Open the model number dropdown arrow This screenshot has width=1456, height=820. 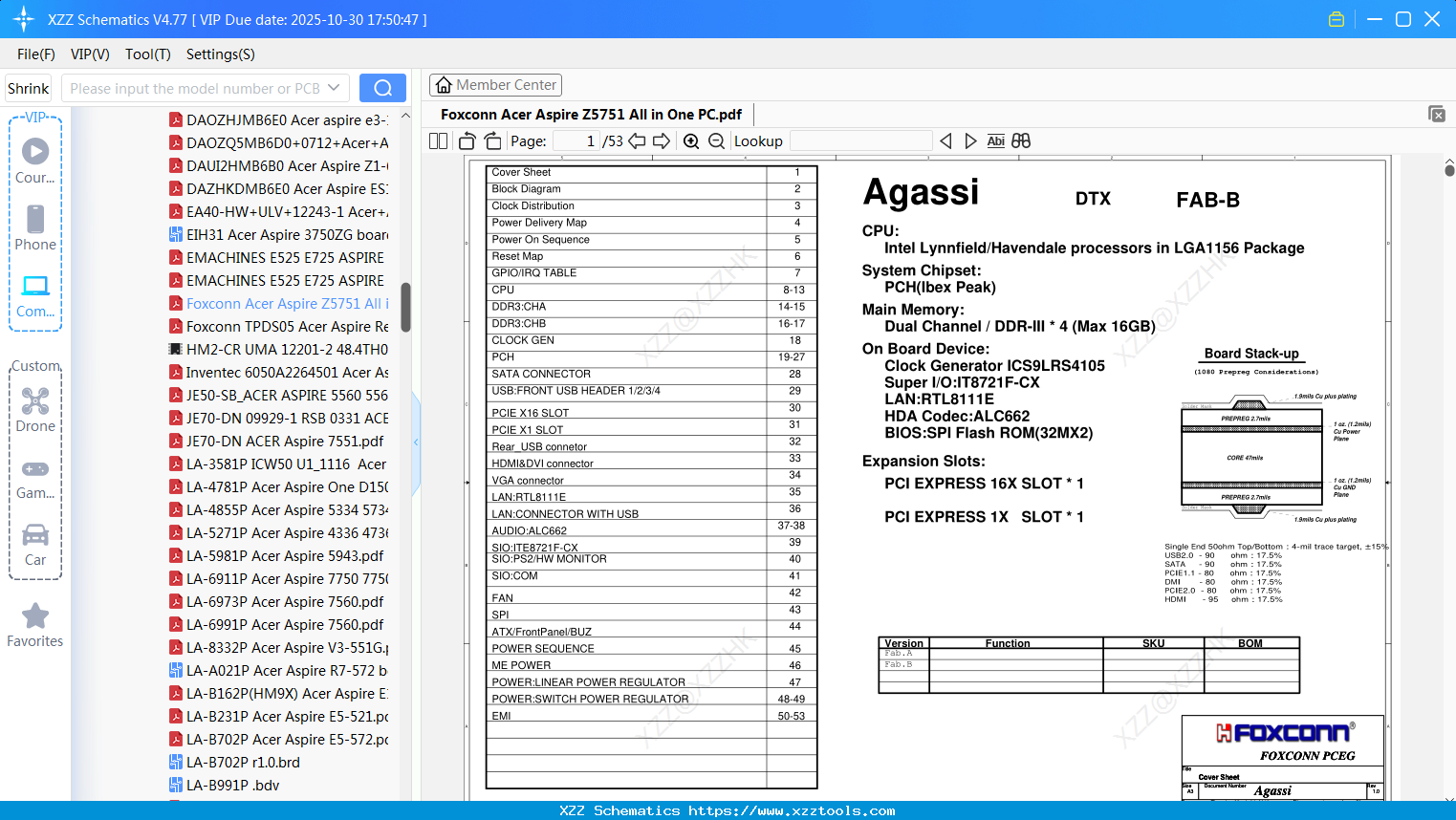(334, 88)
